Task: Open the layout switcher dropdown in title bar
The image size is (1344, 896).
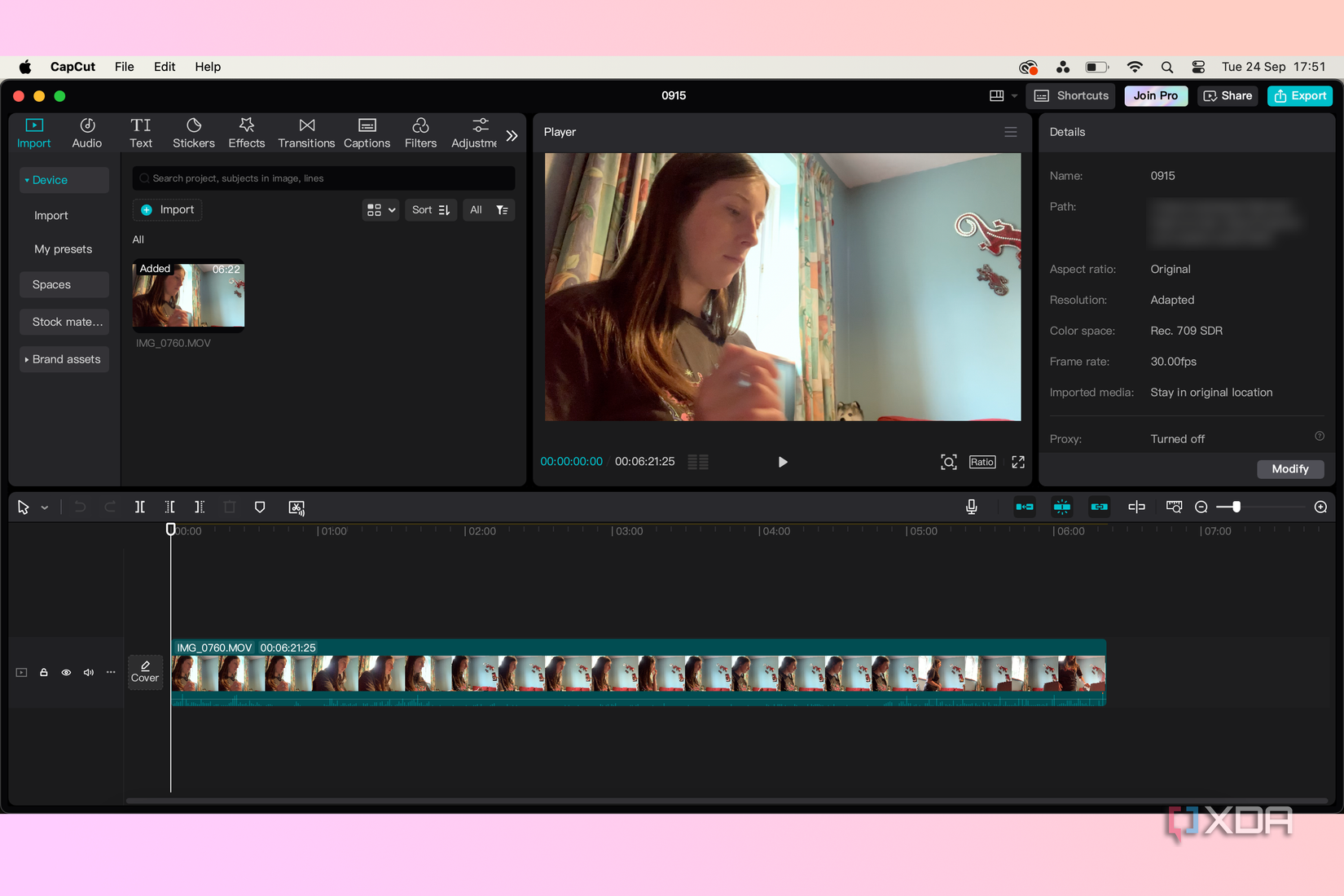Action: [x=1004, y=96]
